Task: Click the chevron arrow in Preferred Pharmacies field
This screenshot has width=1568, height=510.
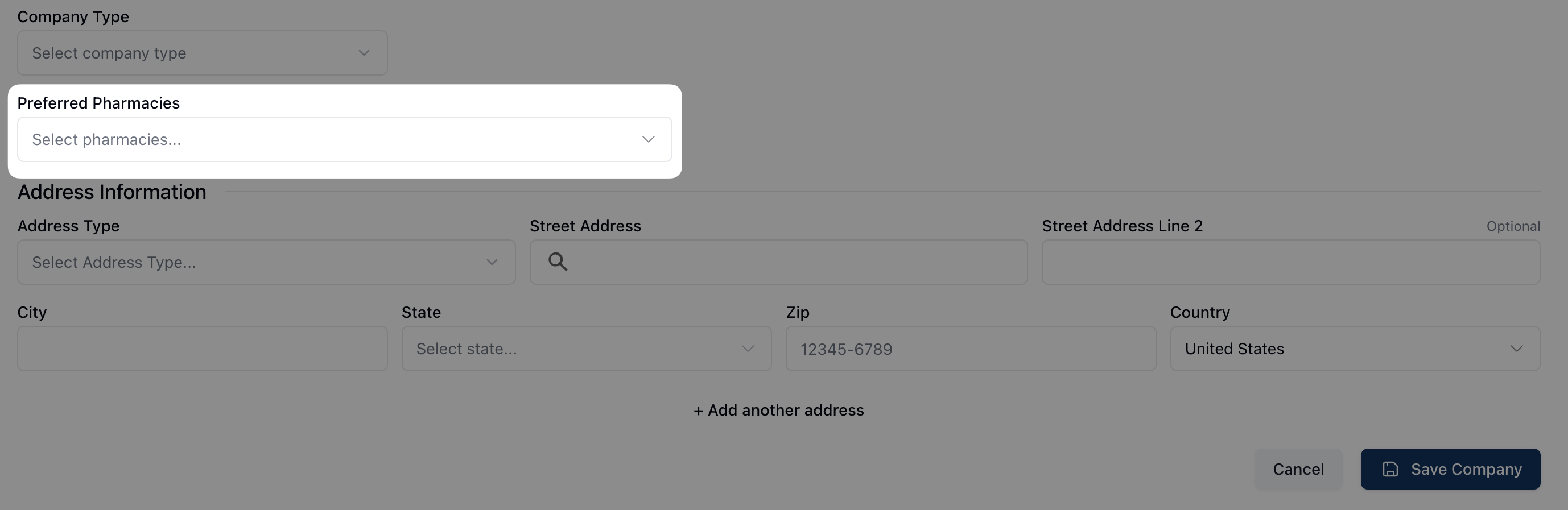Action: point(648,139)
